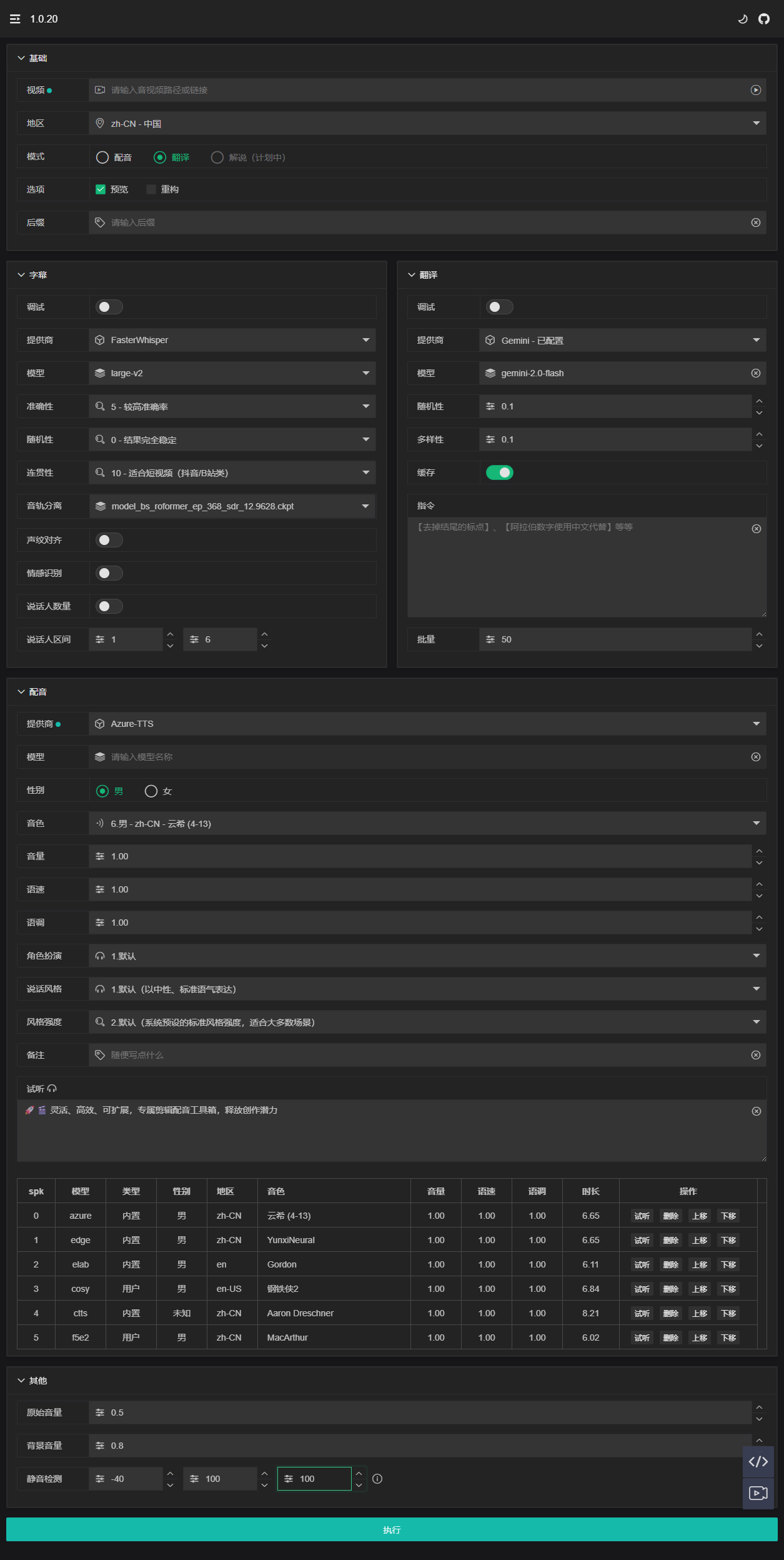Increase the 批量 batch value stepper
This screenshot has height=1560, width=784.
759,634
